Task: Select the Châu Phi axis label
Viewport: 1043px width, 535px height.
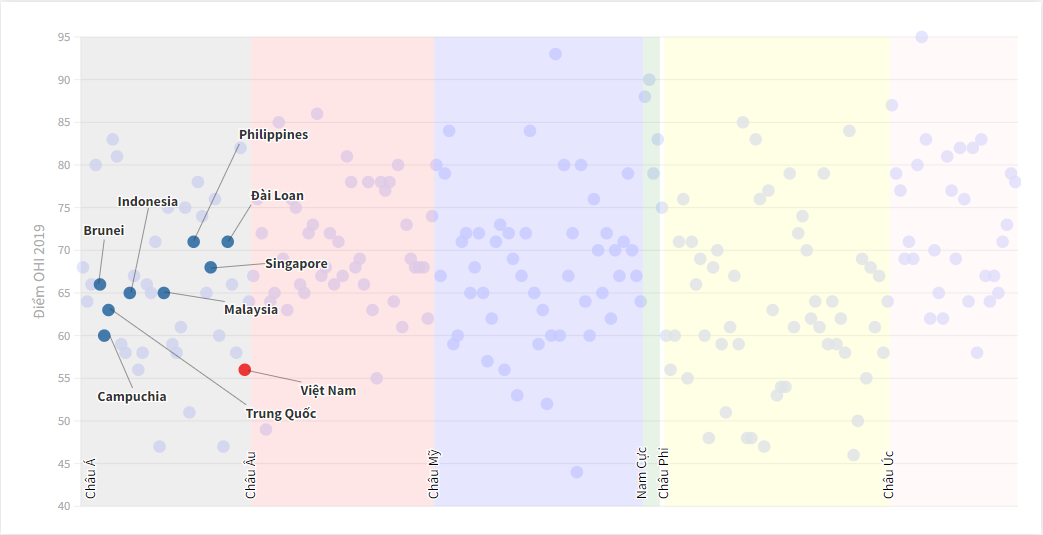Action: pos(663,473)
